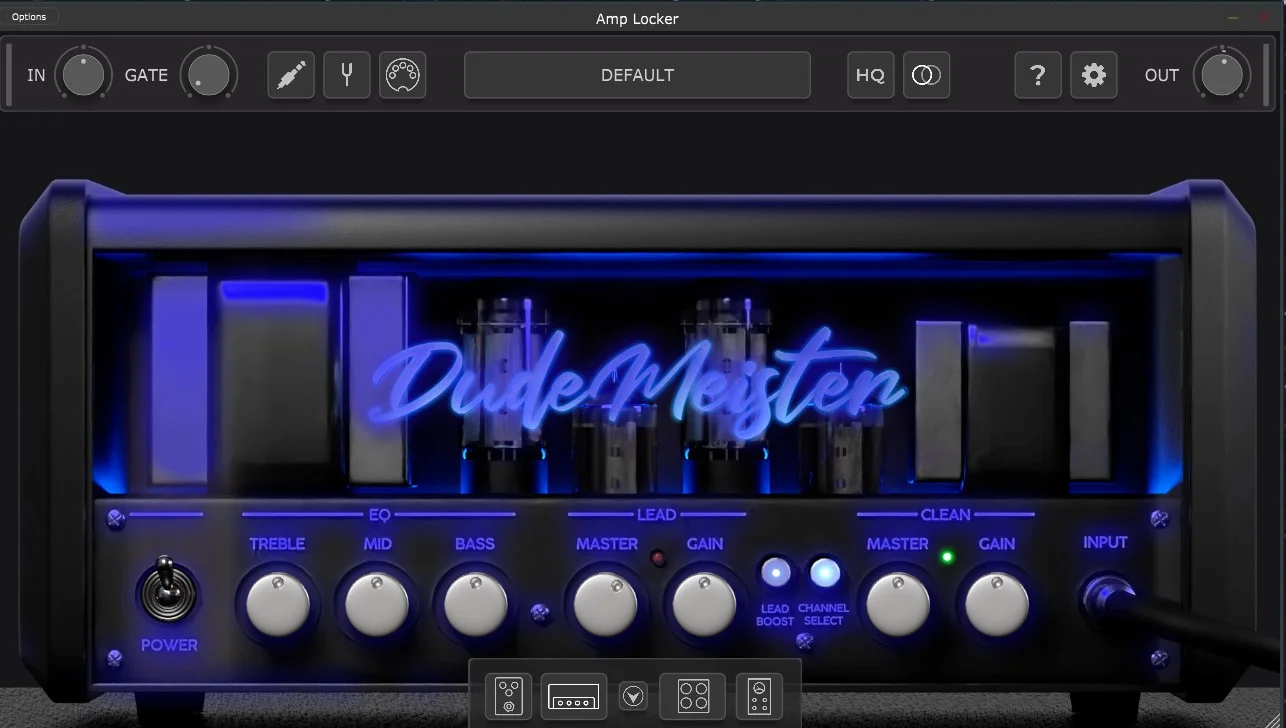Click the LEAD GAIN knob
Image resolution: width=1286 pixels, height=728 pixels.
tap(705, 605)
